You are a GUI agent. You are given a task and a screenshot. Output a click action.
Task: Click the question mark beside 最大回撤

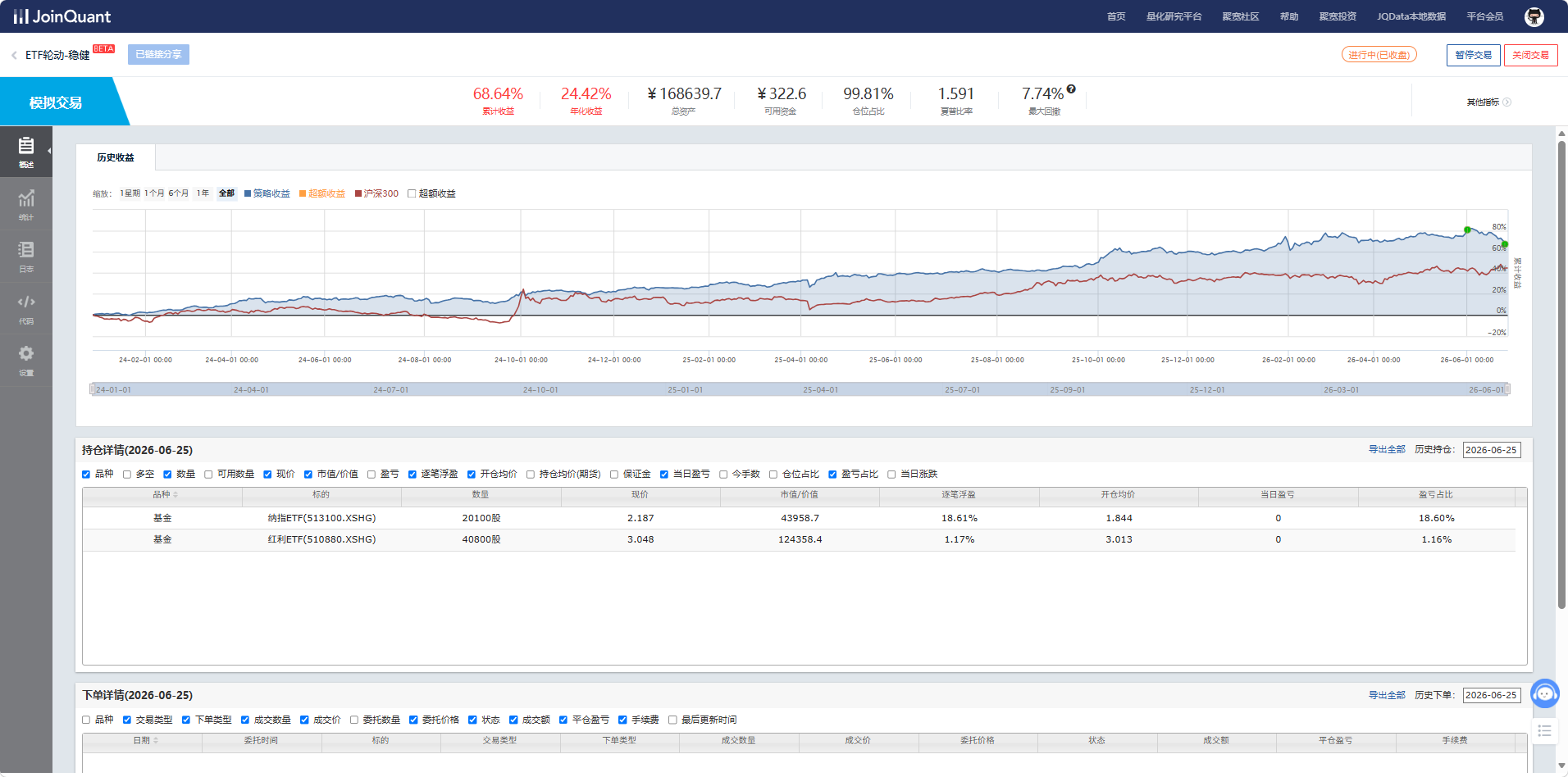[x=1071, y=89]
